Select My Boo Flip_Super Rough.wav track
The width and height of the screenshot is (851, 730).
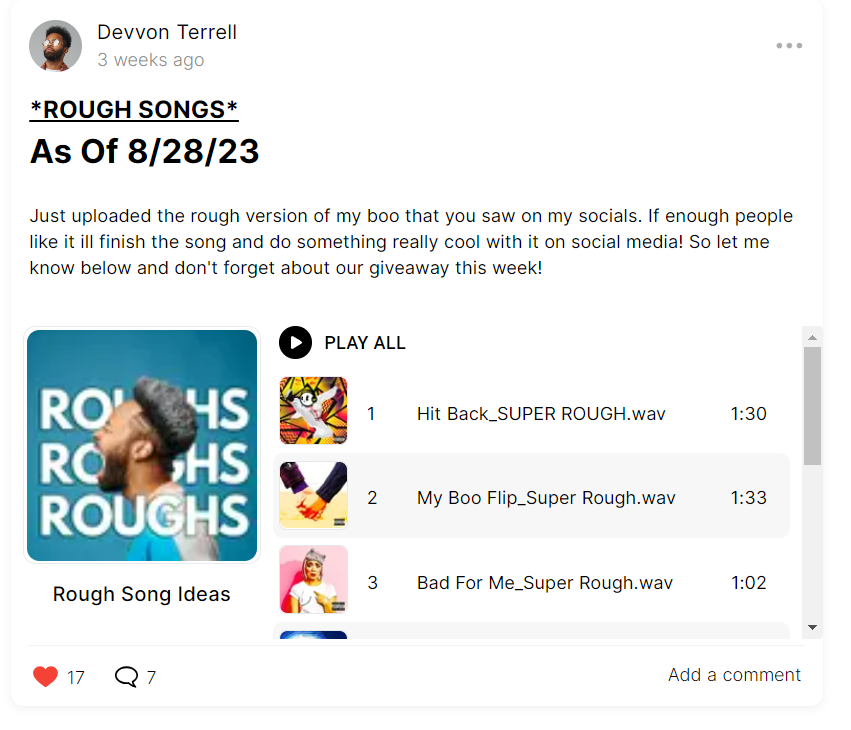pyautogui.click(x=546, y=498)
